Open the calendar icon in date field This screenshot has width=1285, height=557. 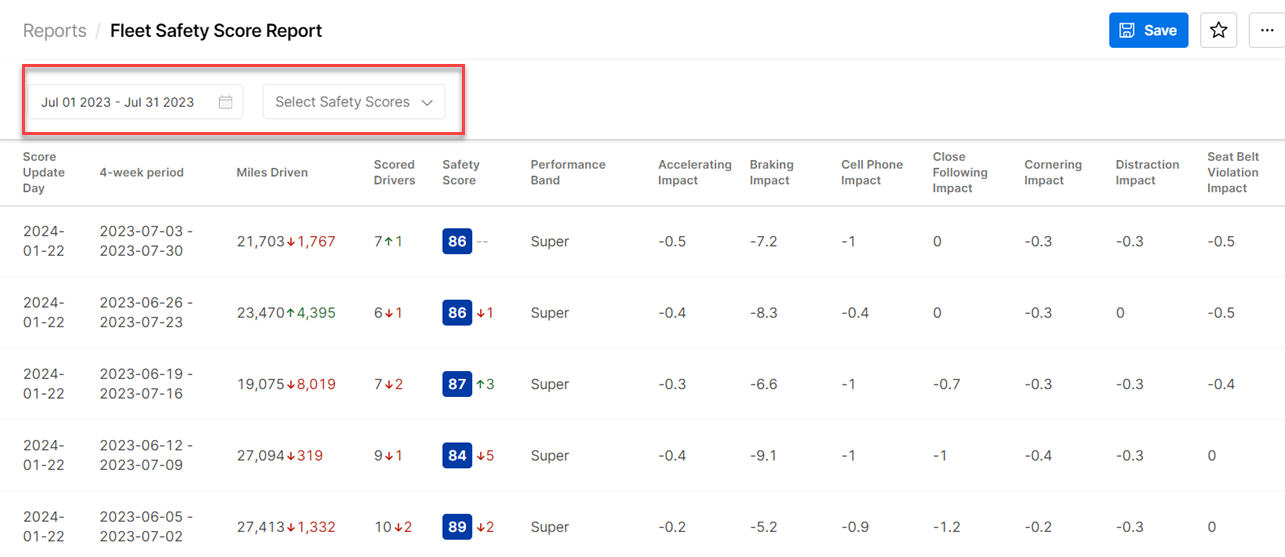(225, 102)
